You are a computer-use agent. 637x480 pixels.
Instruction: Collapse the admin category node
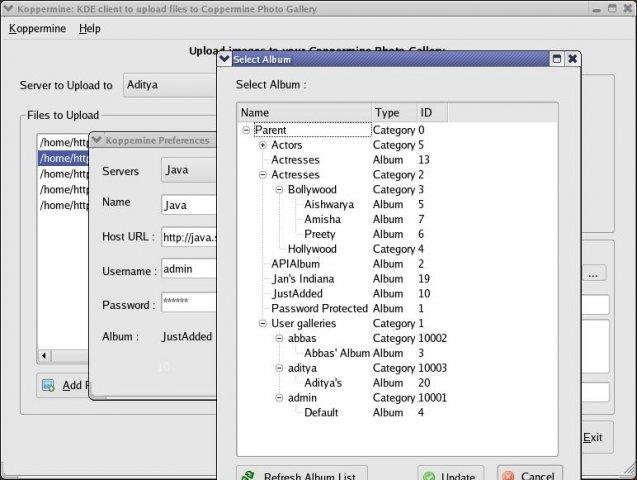(x=279, y=398)
